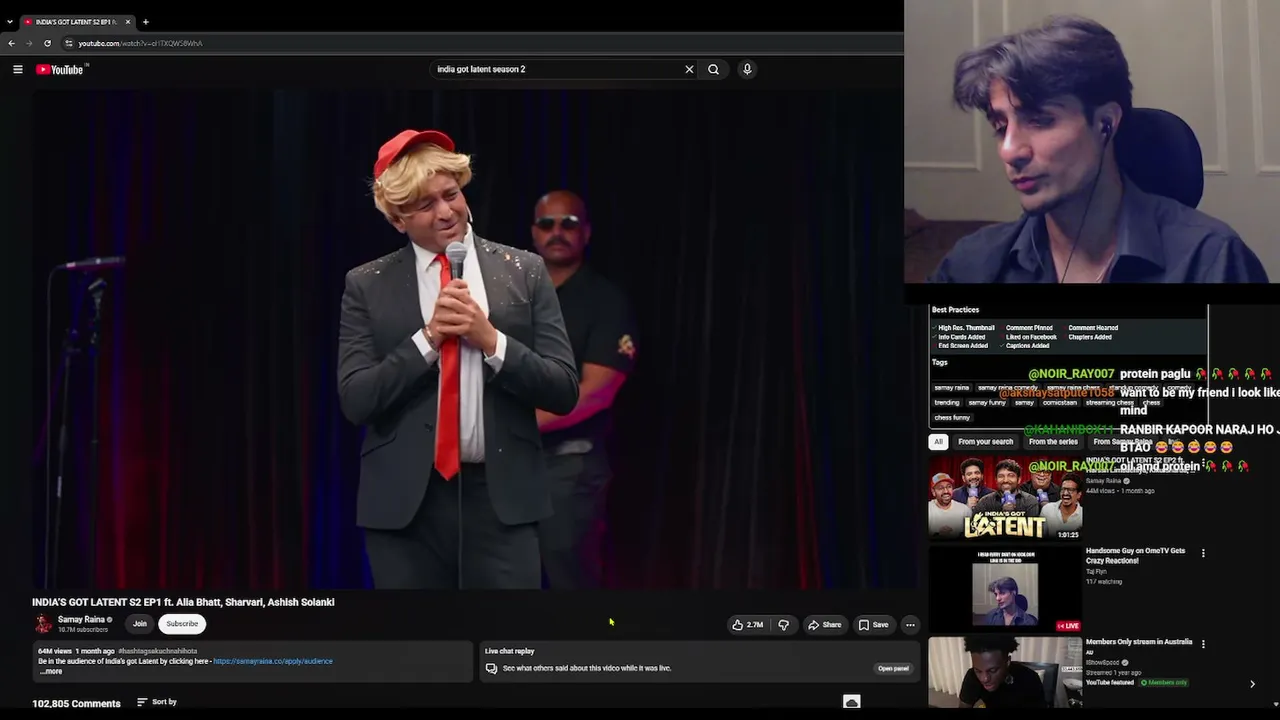Go to YouTube home via logo
The image size is (1280, 720).
click(62, 69)
